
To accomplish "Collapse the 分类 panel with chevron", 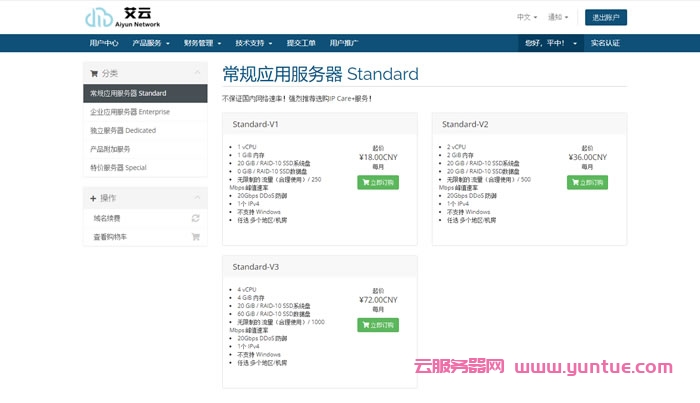I will [198, 73].
